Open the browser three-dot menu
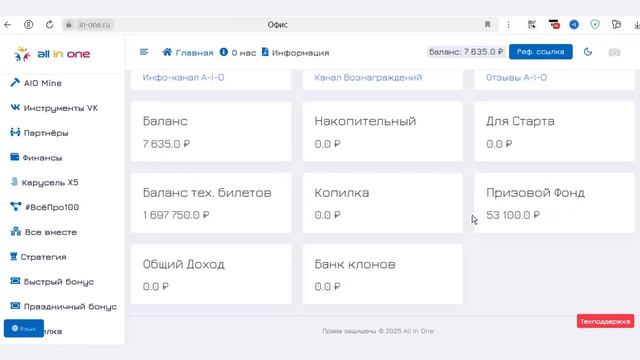Screen dimensions: 640x360 coord(509,24)
